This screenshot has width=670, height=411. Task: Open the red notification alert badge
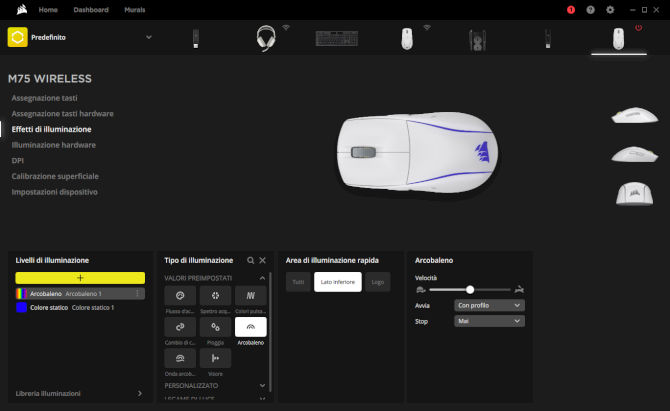[x=571, y=9]
